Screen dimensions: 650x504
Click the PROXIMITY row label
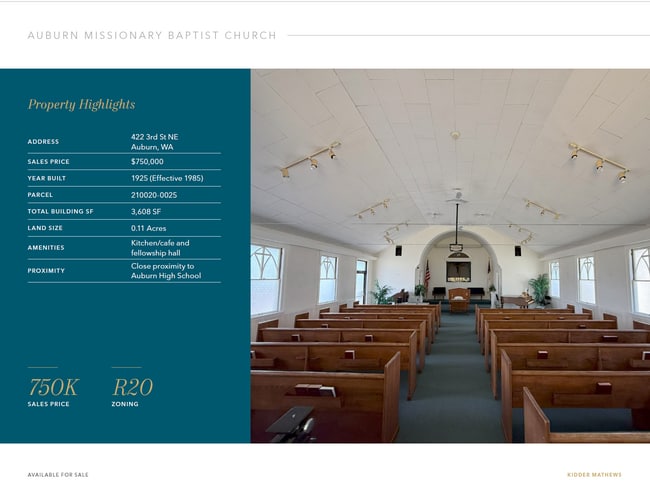[x=46, y=270]
